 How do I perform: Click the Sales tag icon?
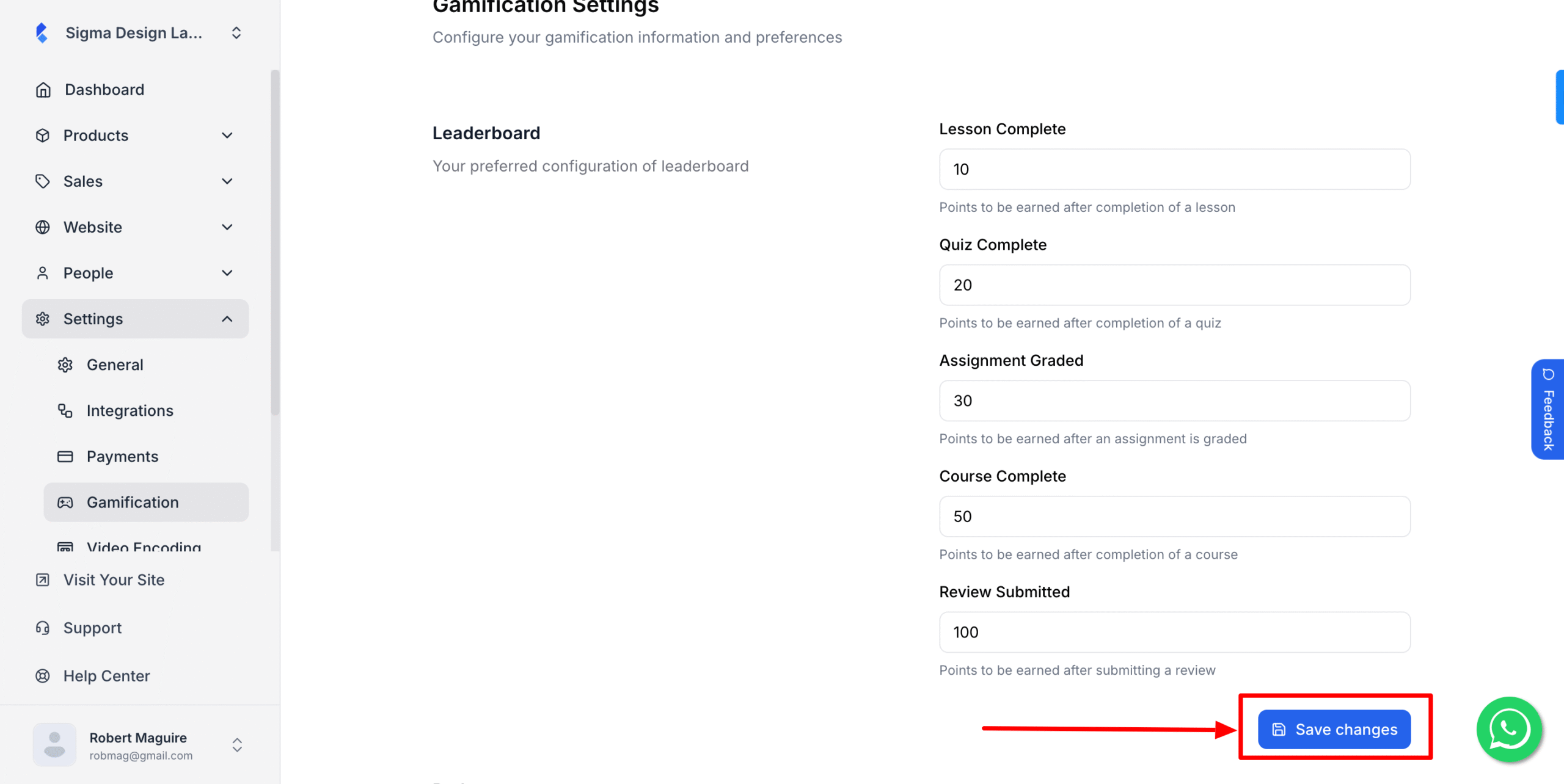[x=42, y=181]
